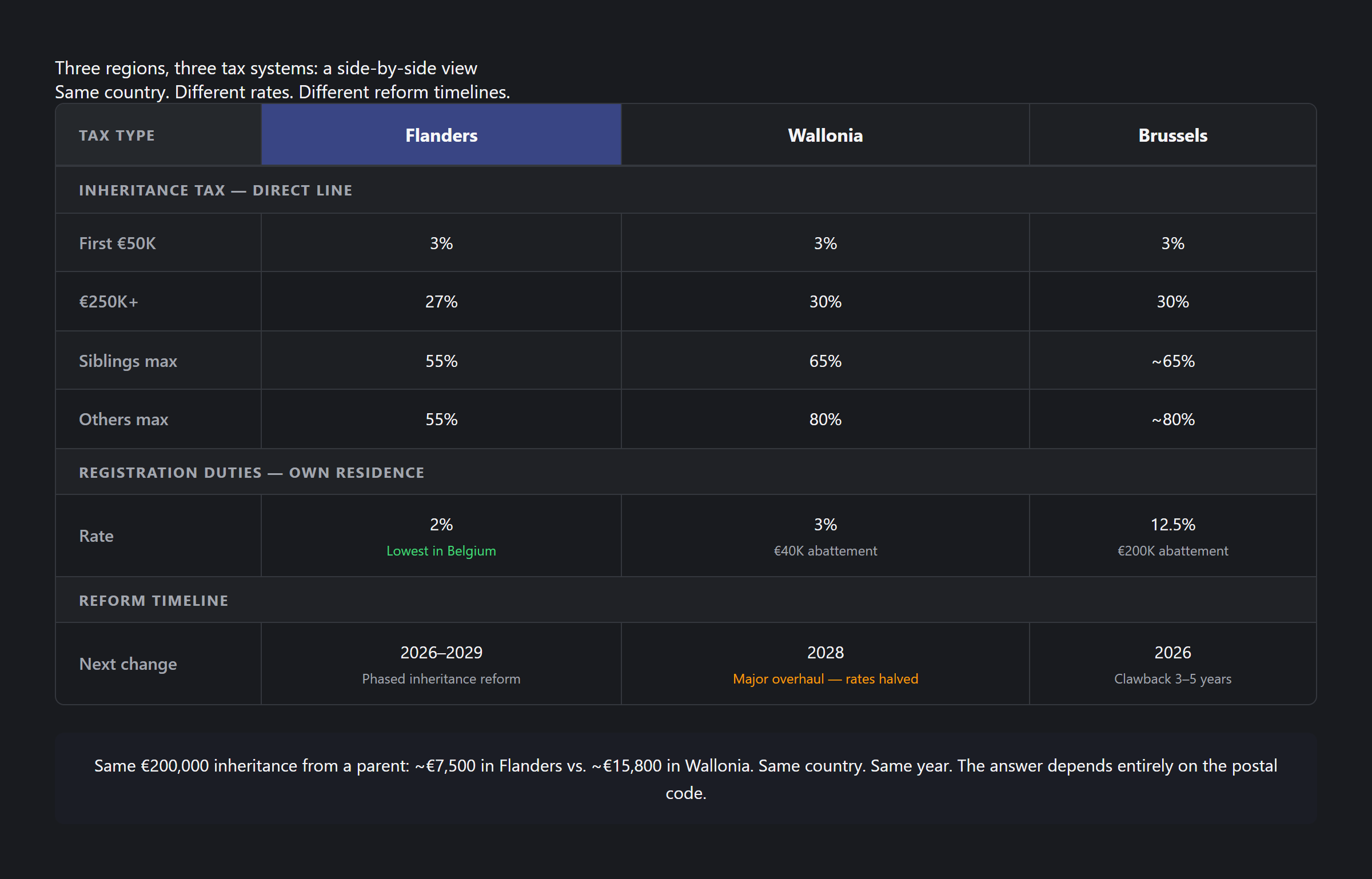Click the Reform Timeline section heading
The image size is (1372, 879).
[x=153, y=601]
